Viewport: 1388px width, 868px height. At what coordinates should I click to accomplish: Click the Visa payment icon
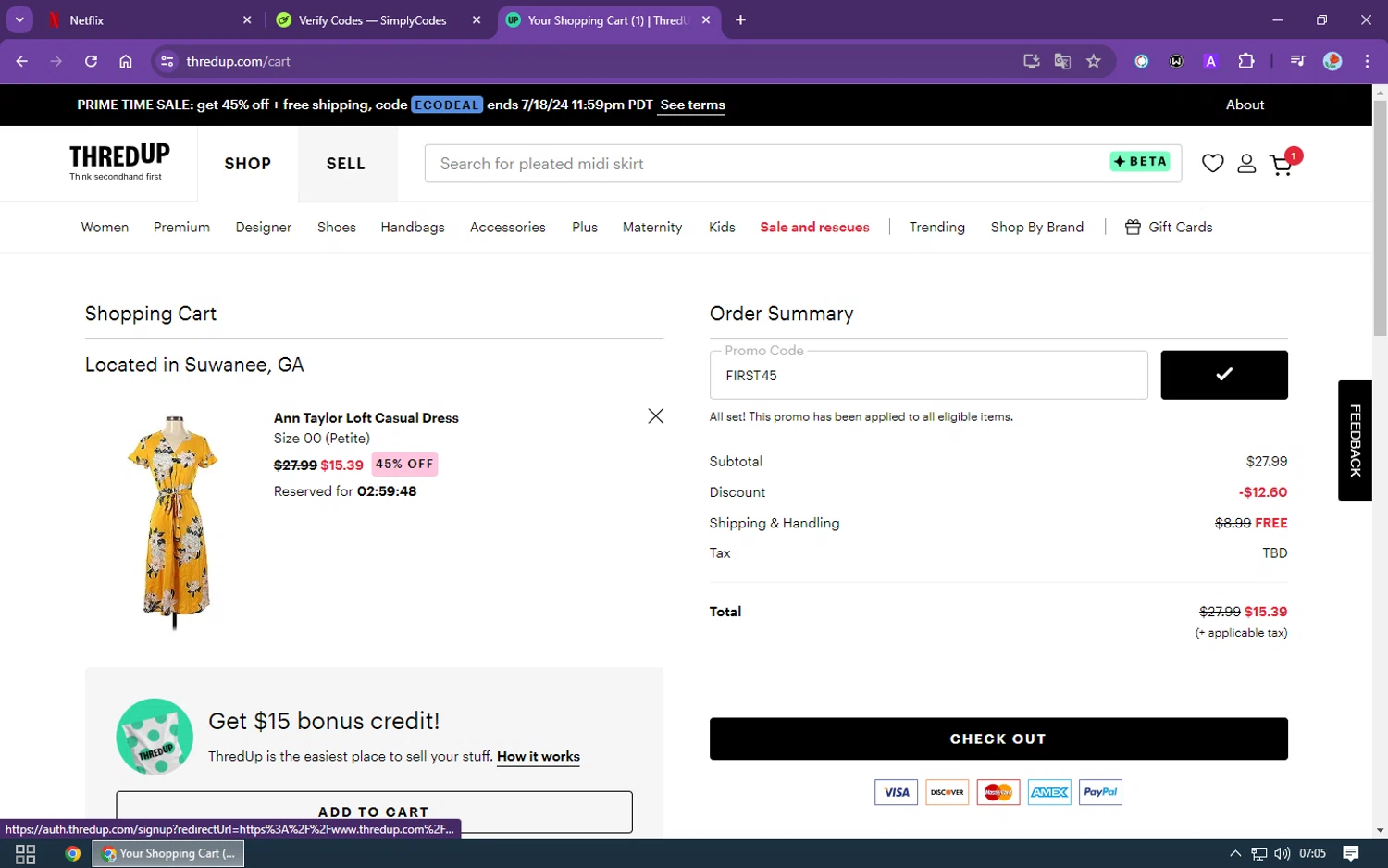896,792
